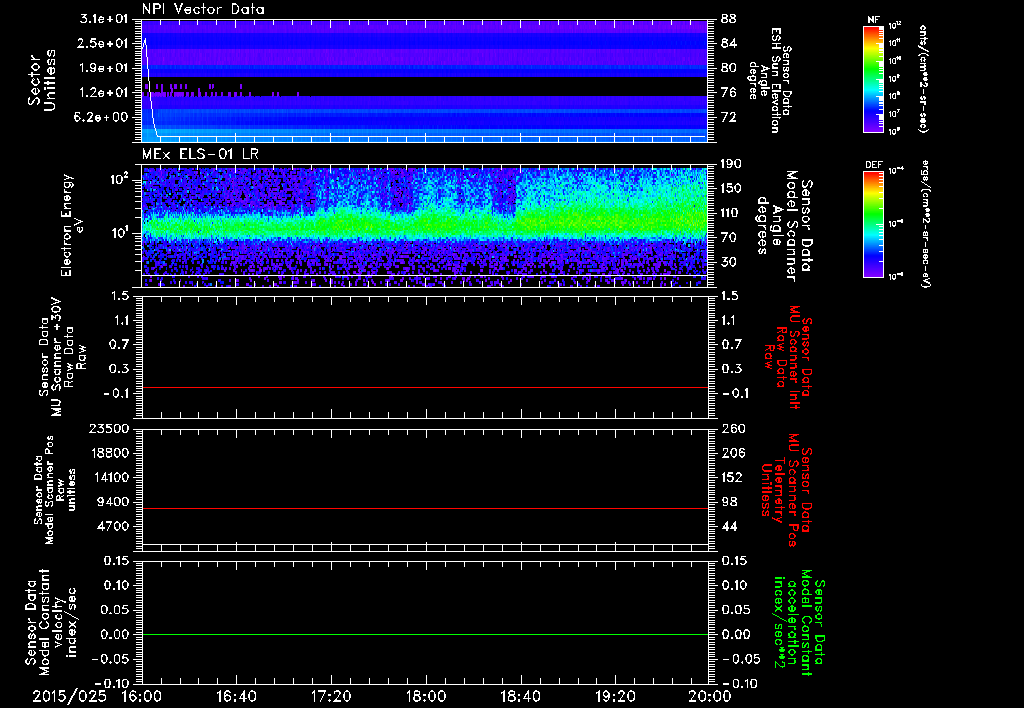Click the 18800 scanner position tick
The width and height of the screenshot is (1024, 708).
109,453
